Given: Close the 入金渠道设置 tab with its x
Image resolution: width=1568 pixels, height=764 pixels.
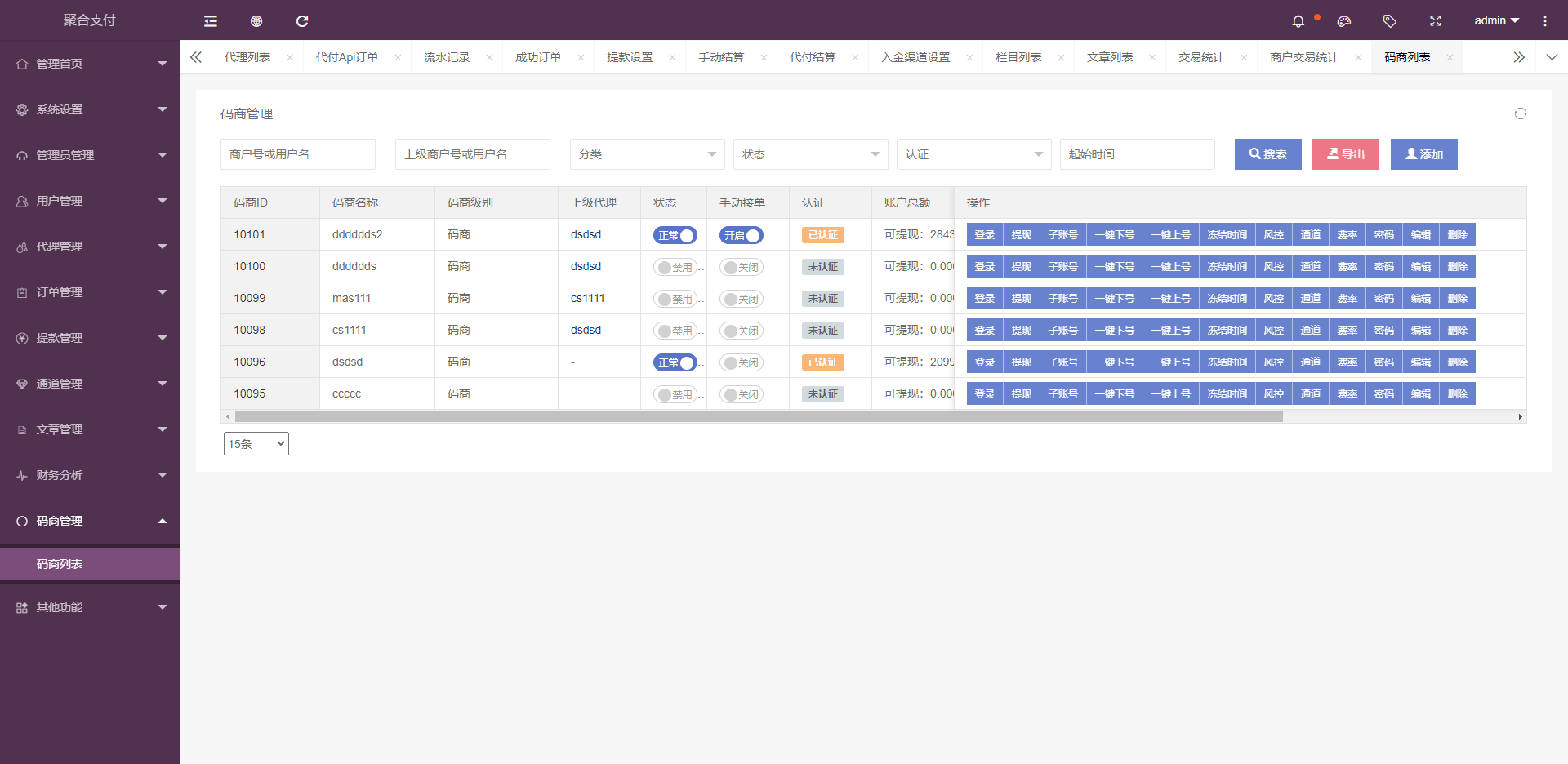Looking at the screenshot, I should coord(969,57).
